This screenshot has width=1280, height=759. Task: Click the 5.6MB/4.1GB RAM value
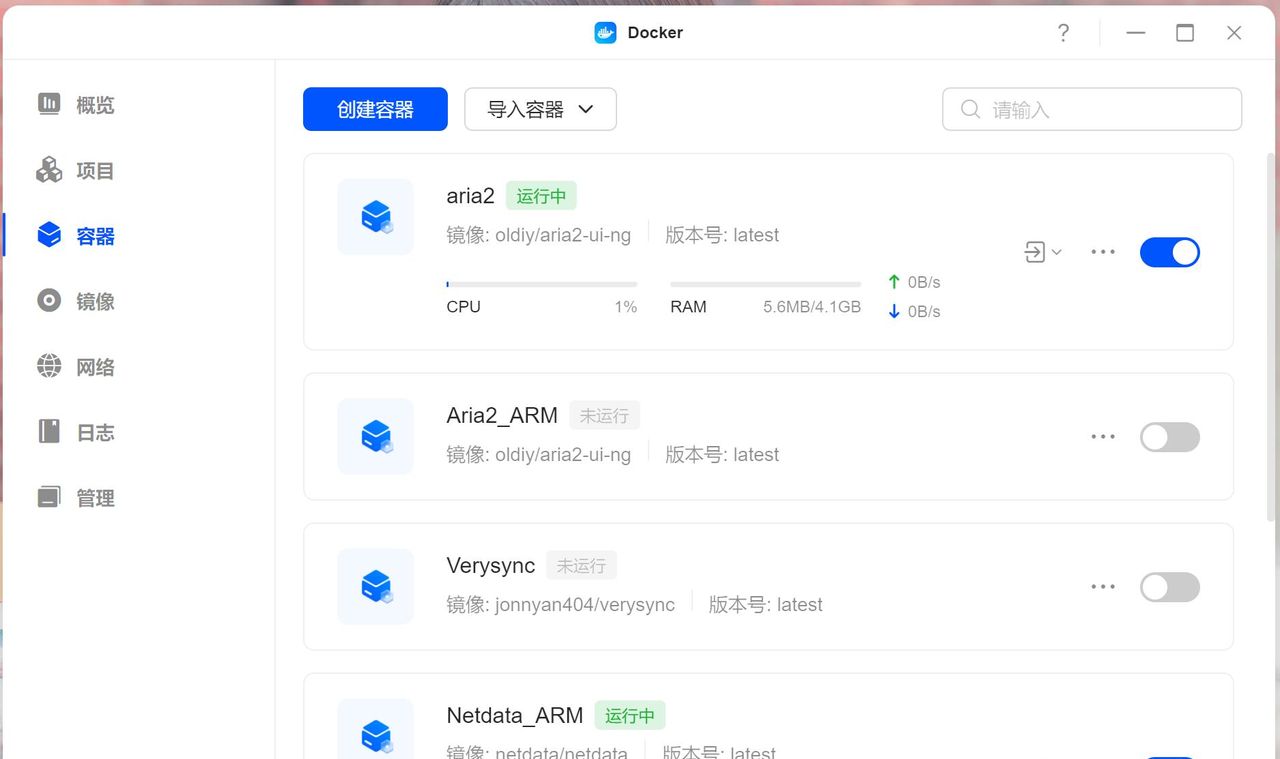coord(812,307)
